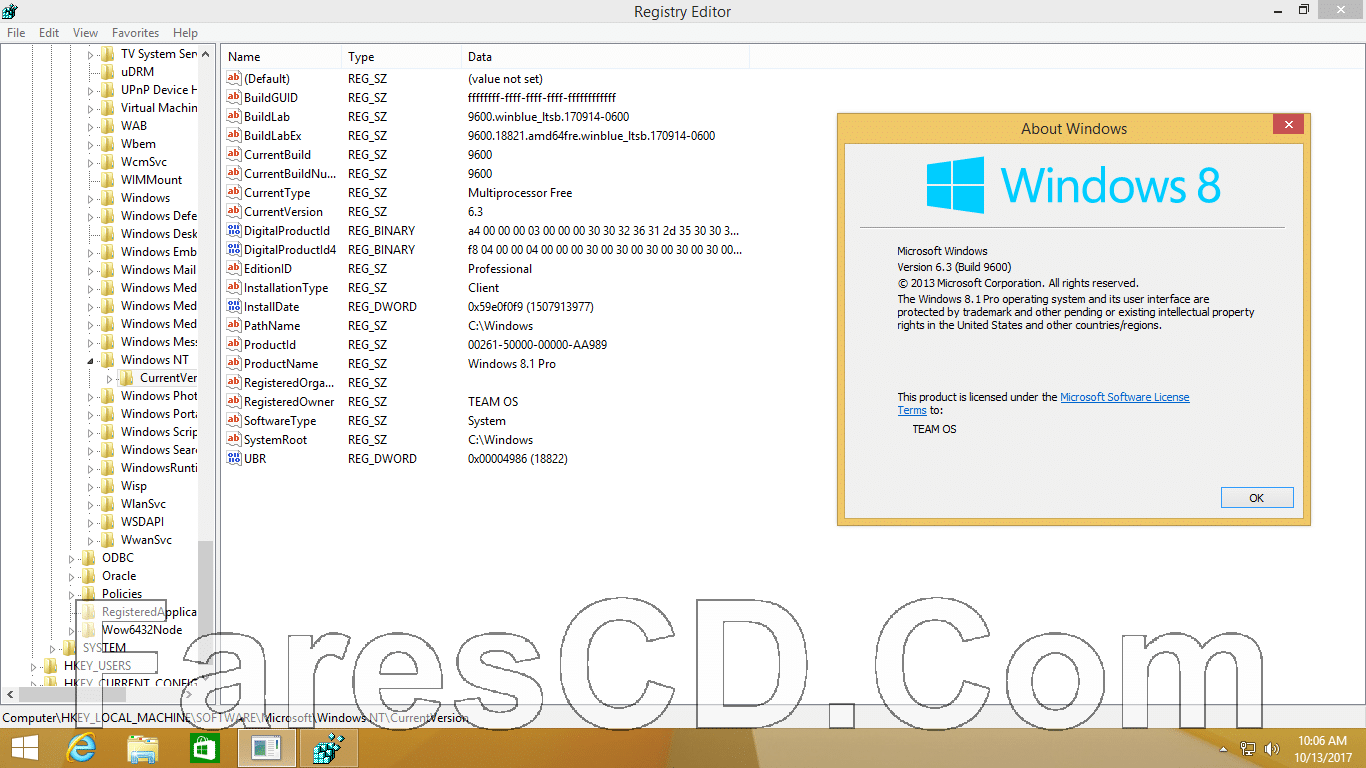Open File Explorer from taskbar
Screen dimensions: 1366x768
tap(143, 748)
